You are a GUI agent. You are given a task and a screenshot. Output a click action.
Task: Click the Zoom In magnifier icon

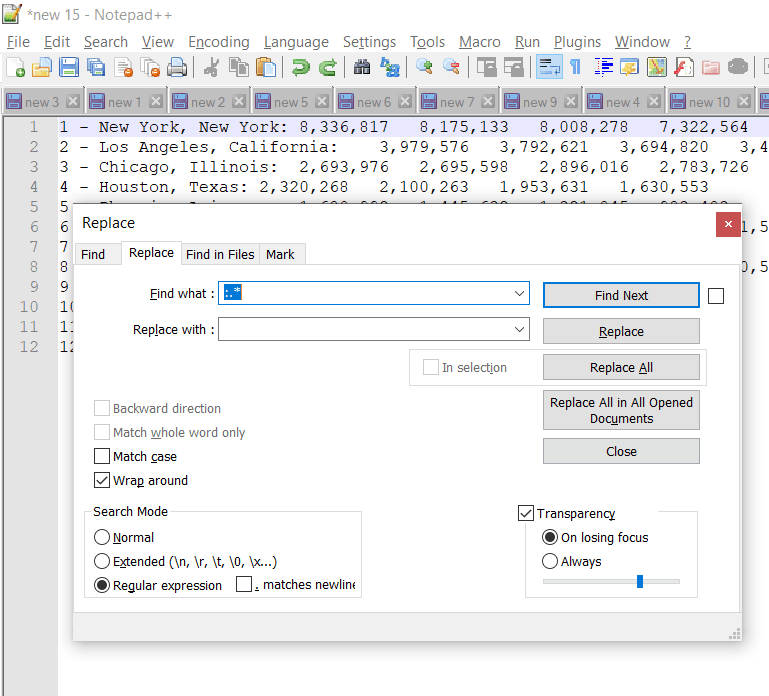point(424,67)
